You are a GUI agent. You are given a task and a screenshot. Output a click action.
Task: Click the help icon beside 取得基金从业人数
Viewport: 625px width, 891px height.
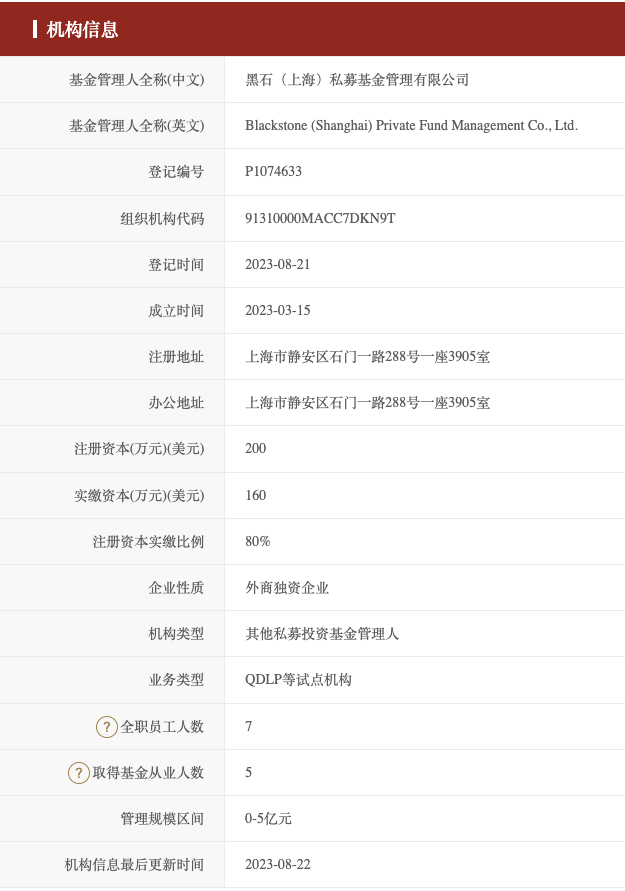[x=79, y=773]
